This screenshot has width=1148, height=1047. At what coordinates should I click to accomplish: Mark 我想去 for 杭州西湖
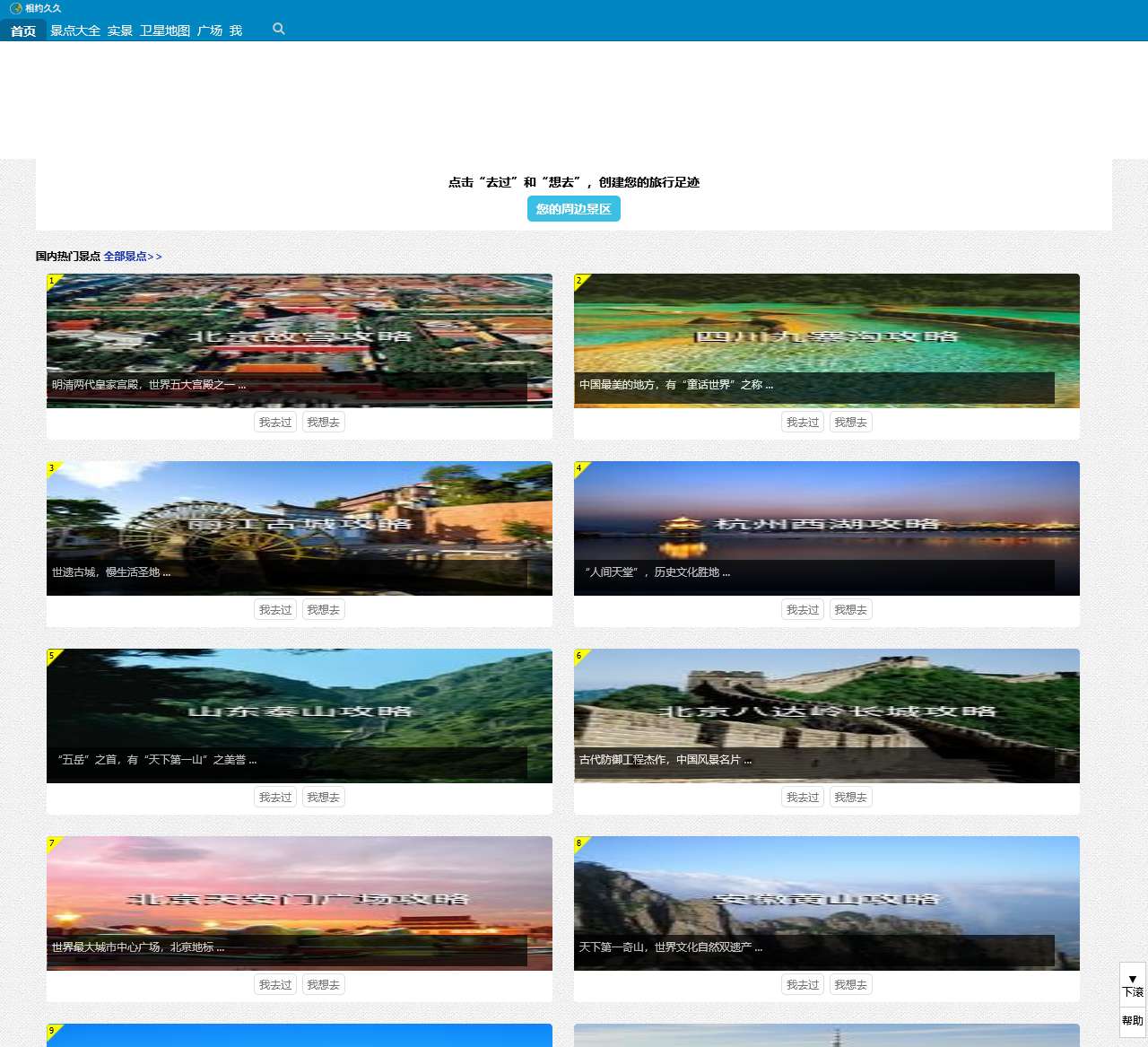tap(850, 610)
